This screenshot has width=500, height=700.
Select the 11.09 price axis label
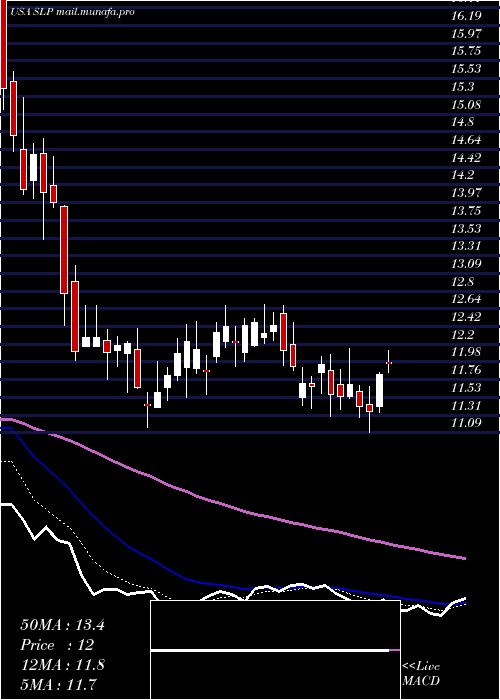tap(466, 423)
